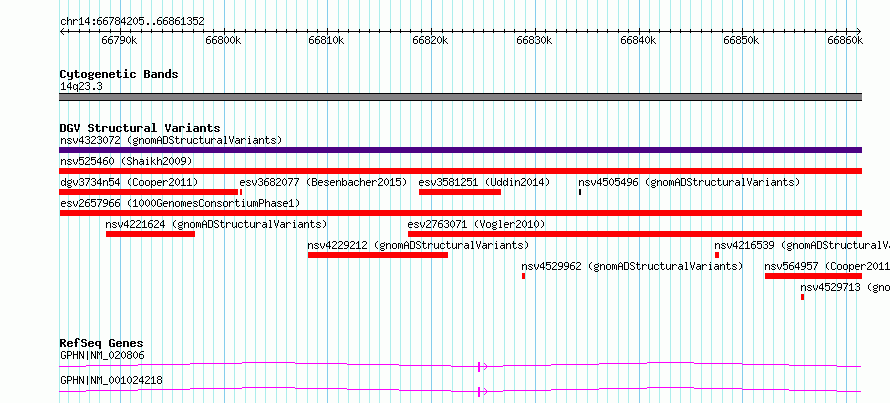Select the small esv3682077 Besenbacher2015 marker
This screenshot has height=403, width=890.
[241, 192]
